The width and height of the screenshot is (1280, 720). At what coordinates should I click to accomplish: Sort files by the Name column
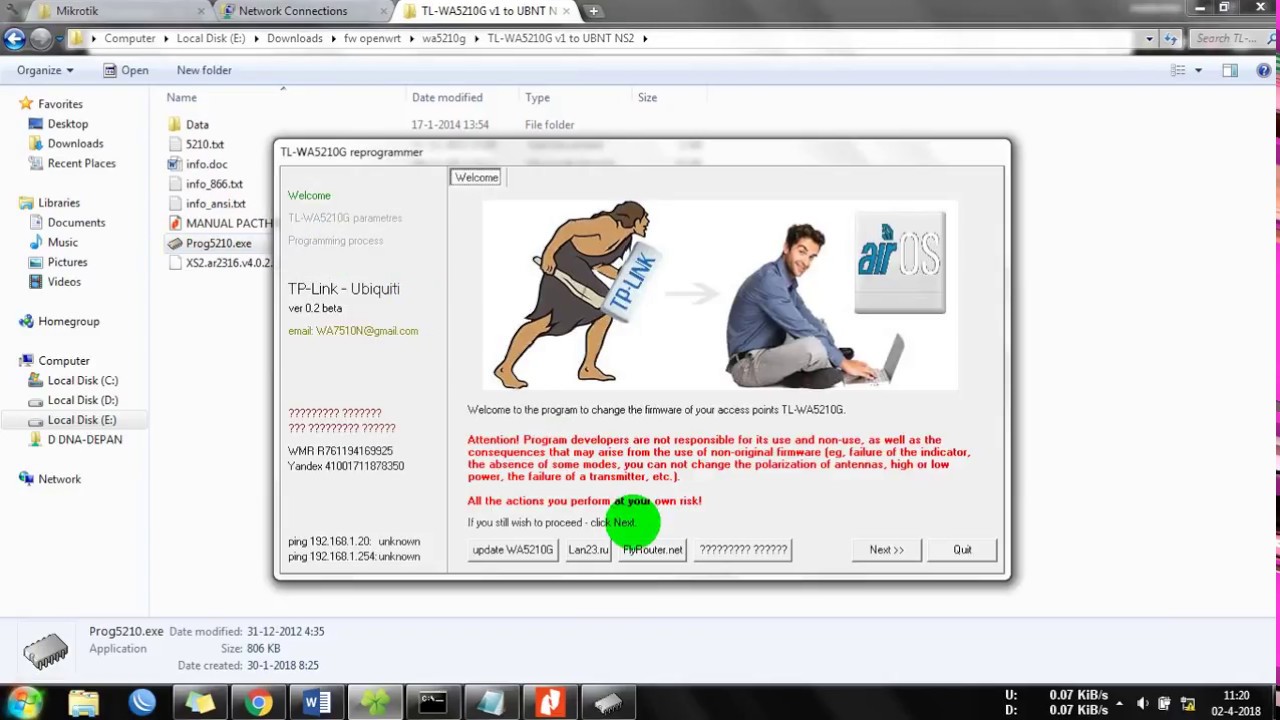tap(181, 98)
